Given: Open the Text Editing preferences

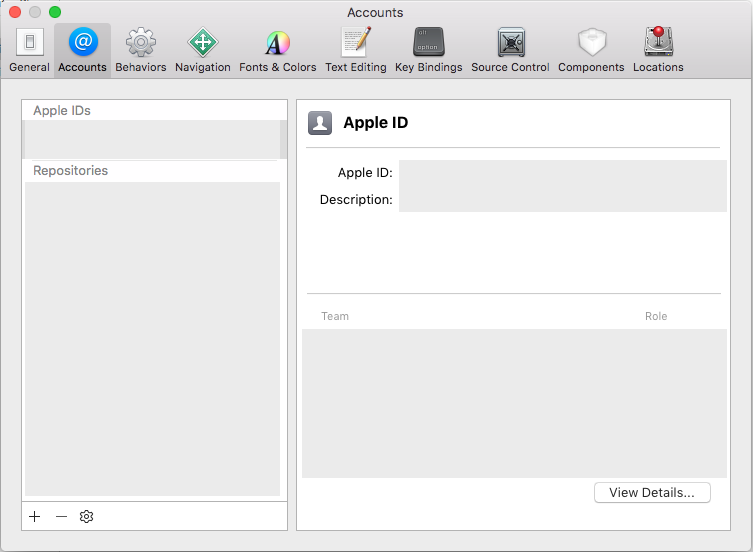Looking at the screenshot, I should [x=355, y=50].
